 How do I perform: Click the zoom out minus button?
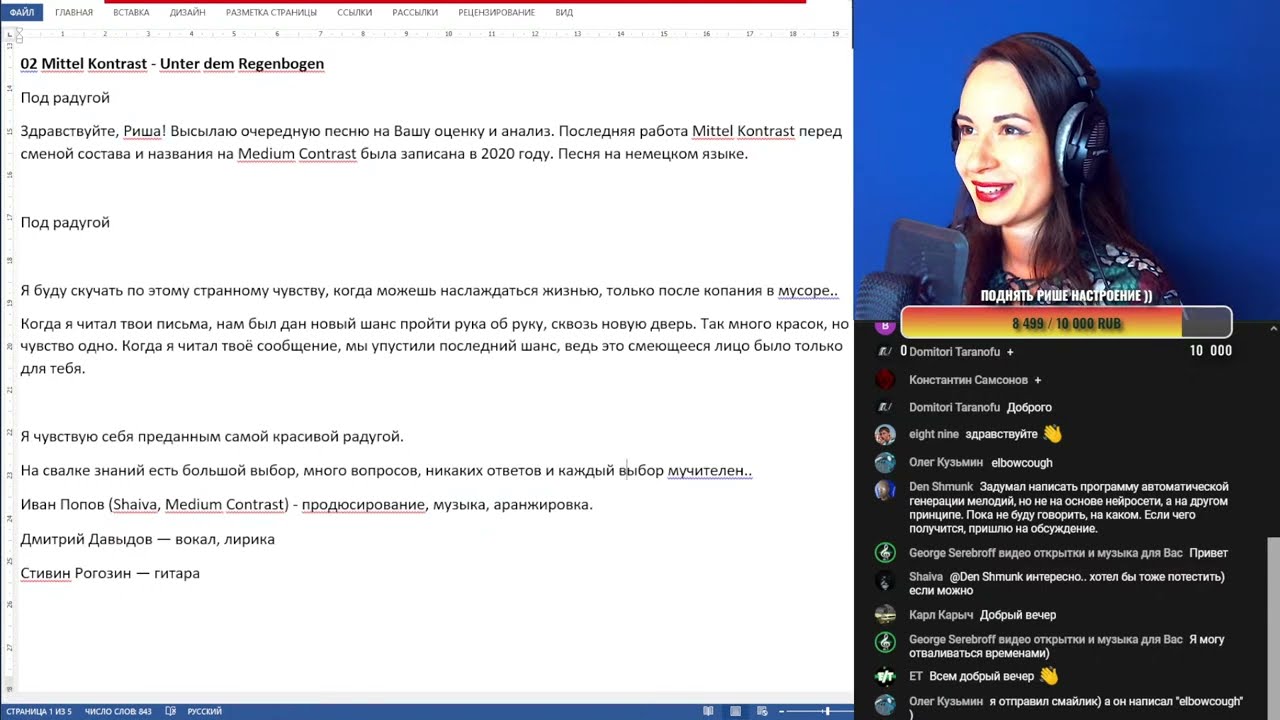[783, 711]
